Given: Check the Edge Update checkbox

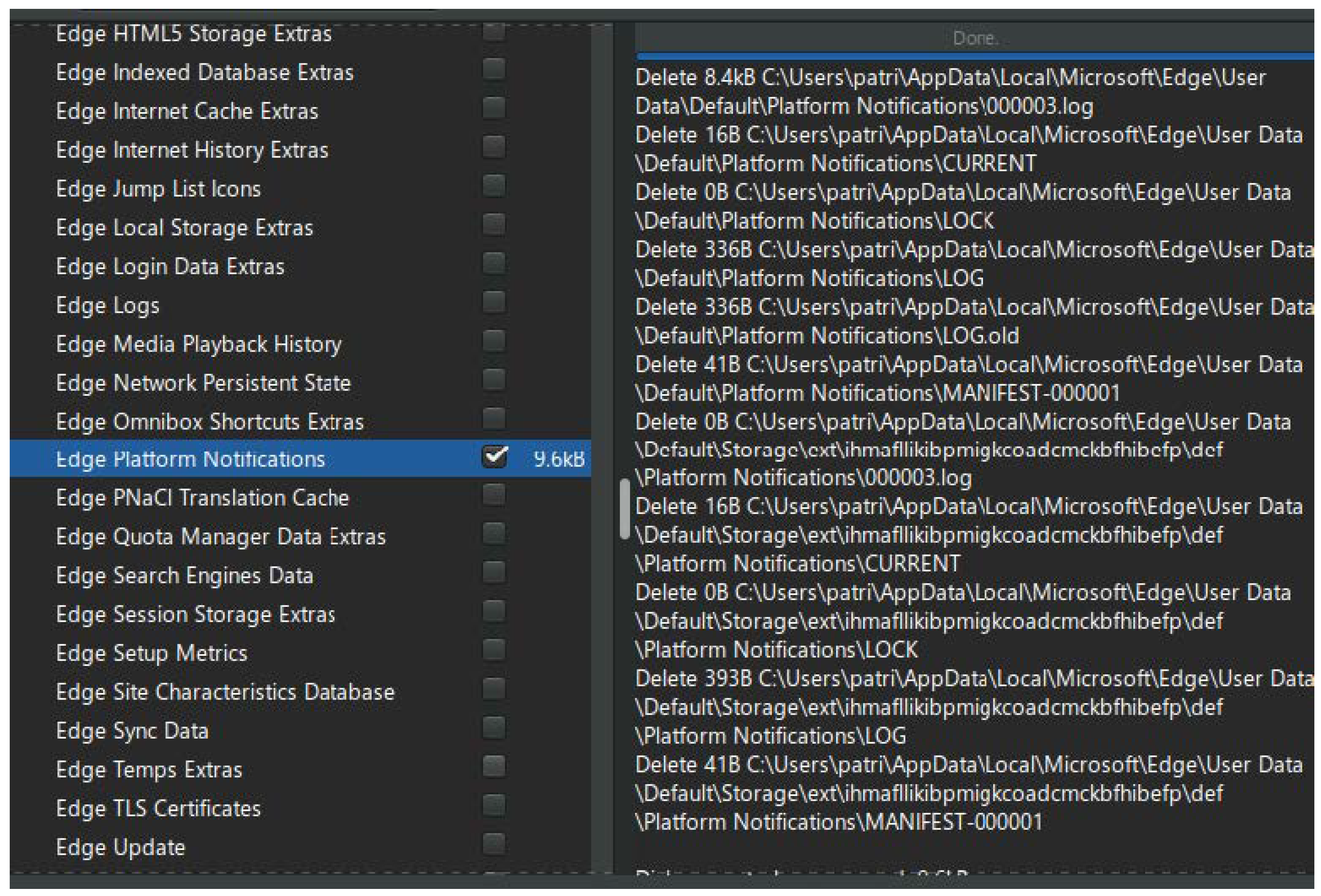Looking at the screenshot, I should click(494, 845).
